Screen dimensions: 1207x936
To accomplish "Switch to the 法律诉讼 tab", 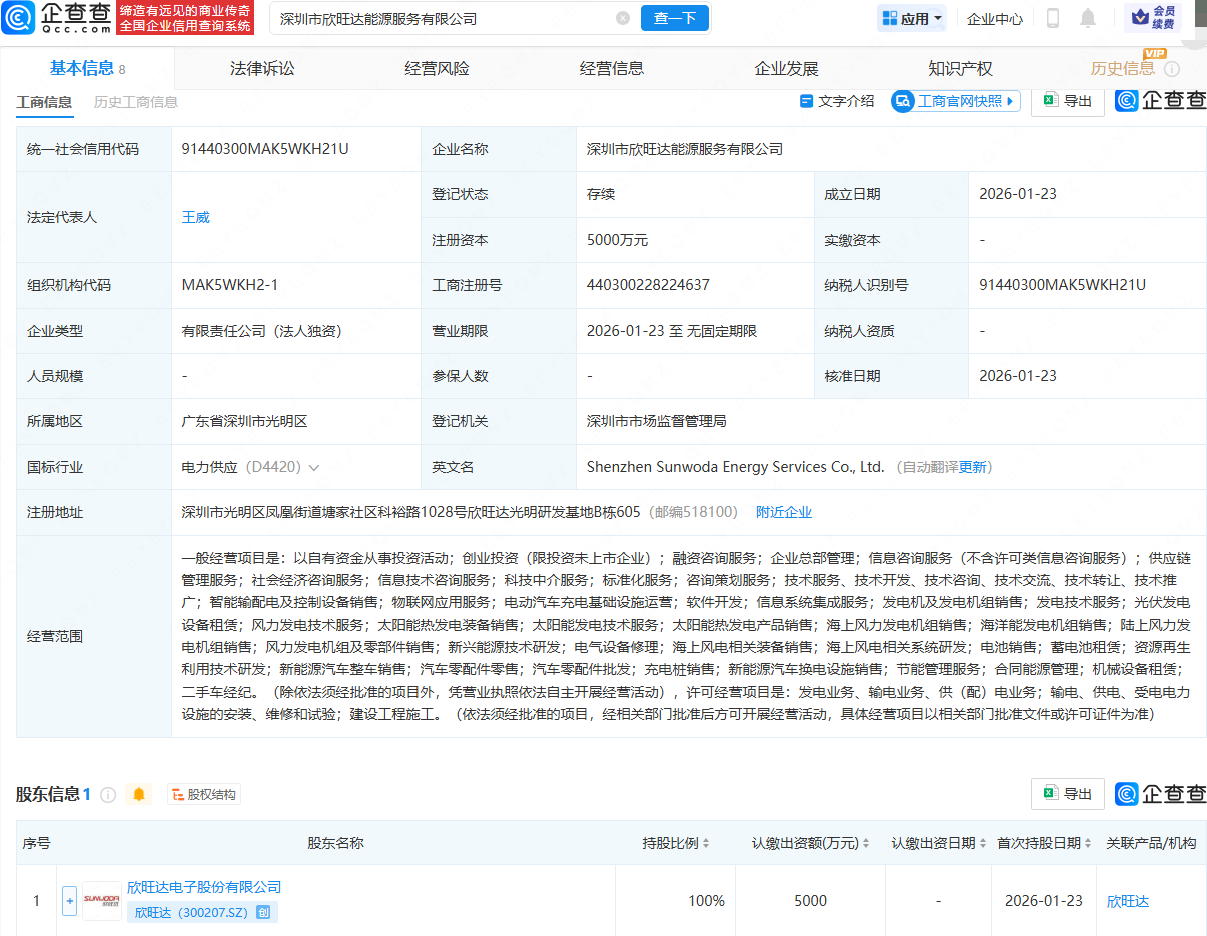I will point(260,67).
